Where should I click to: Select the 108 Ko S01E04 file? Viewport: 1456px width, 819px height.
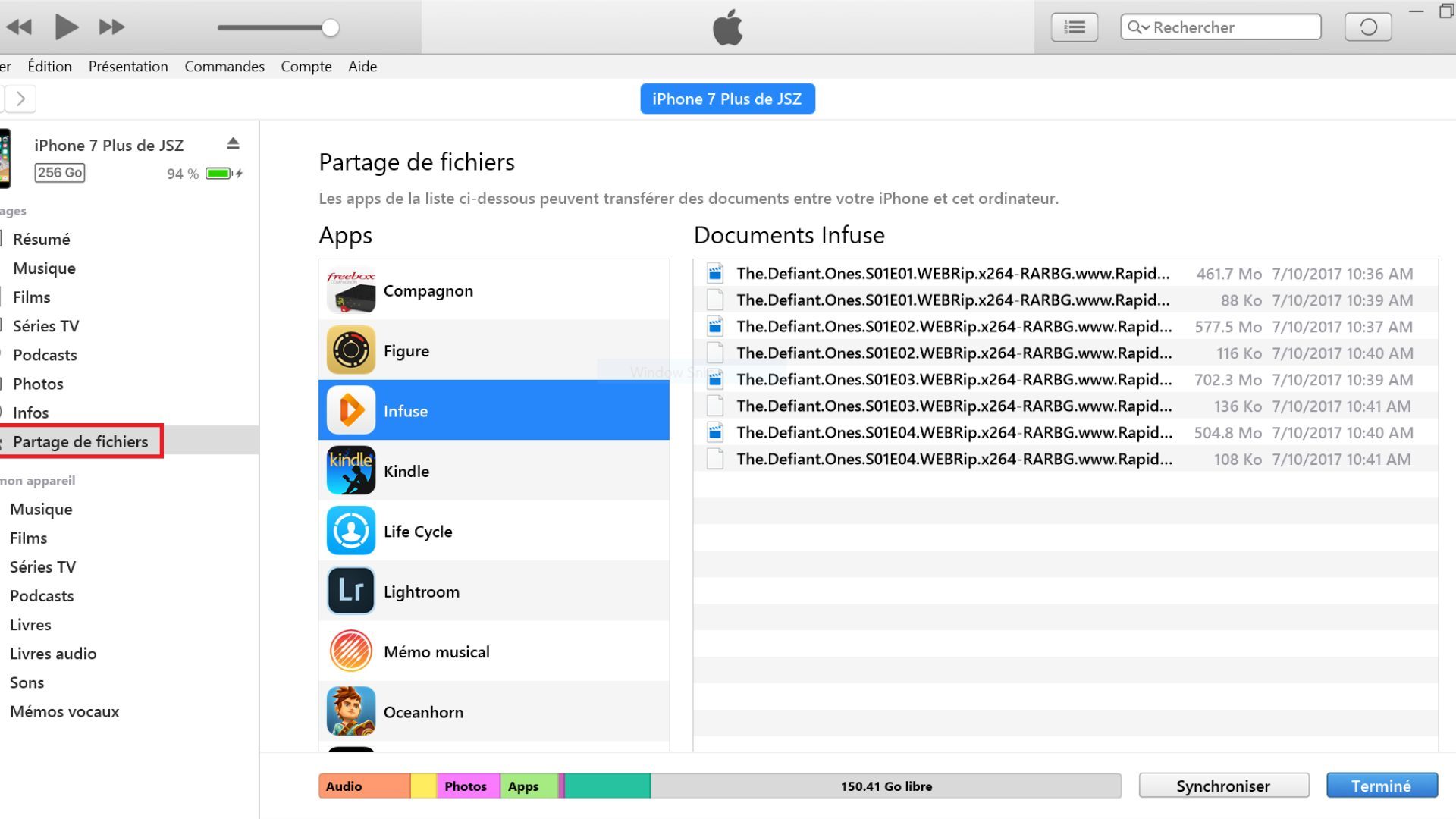pyautogui.click(x=1065, y=460)
